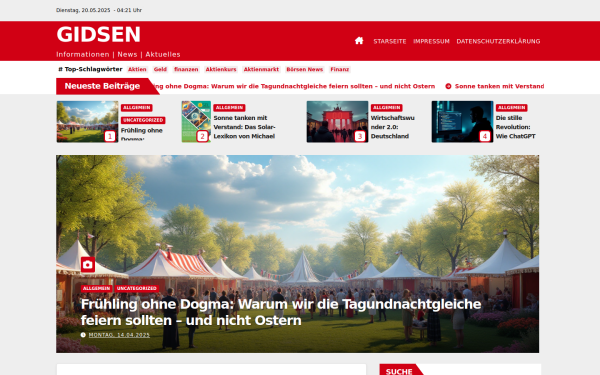Open ticker headline about Tagundnachtgleiche feiern
Viewport: 600px width, 375px height.
294,86
